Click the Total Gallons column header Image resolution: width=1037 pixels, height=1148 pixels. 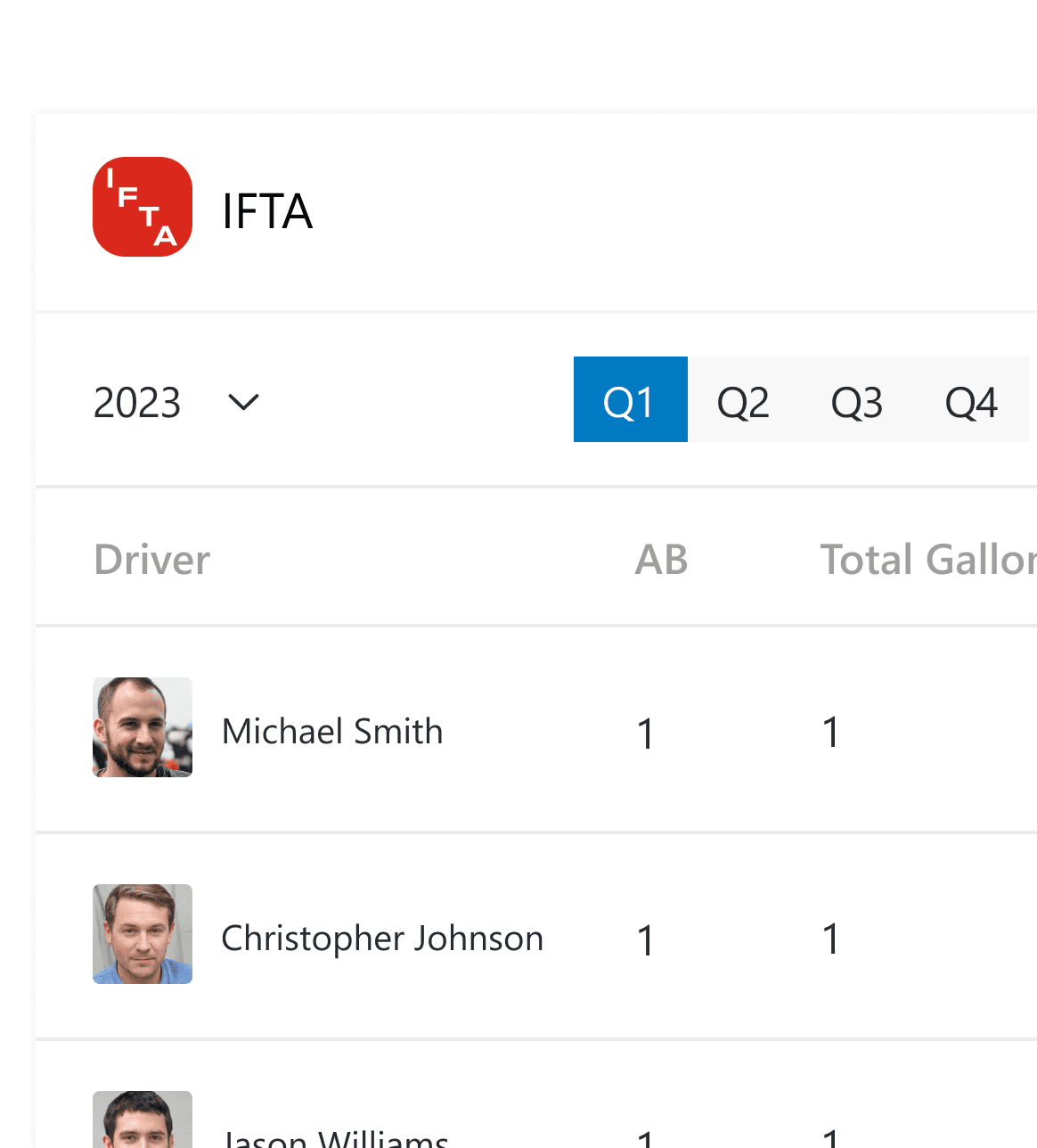click(x=928, y=560)
